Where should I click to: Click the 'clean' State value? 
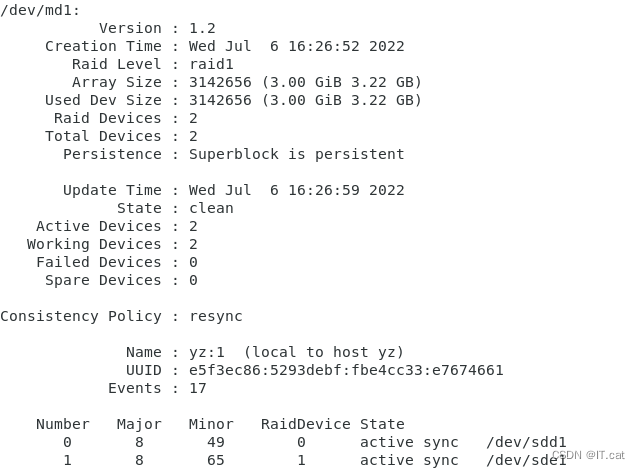point(211,208)
